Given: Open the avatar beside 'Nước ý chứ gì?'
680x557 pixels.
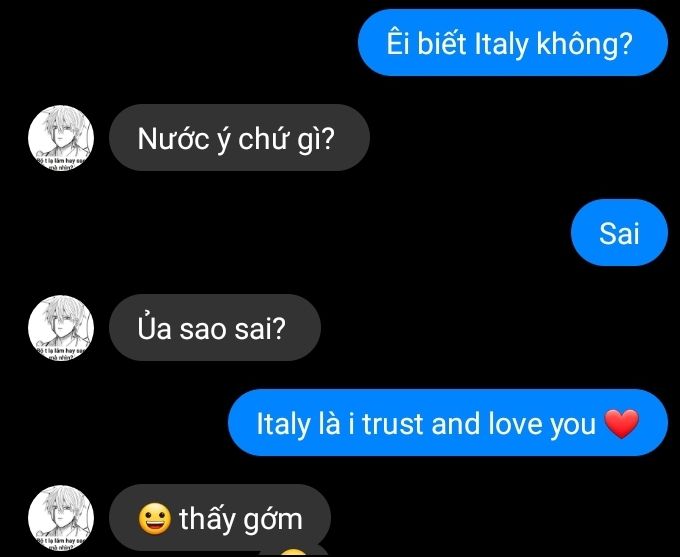Looking at the screenshot, I should [x=61, y=138].
